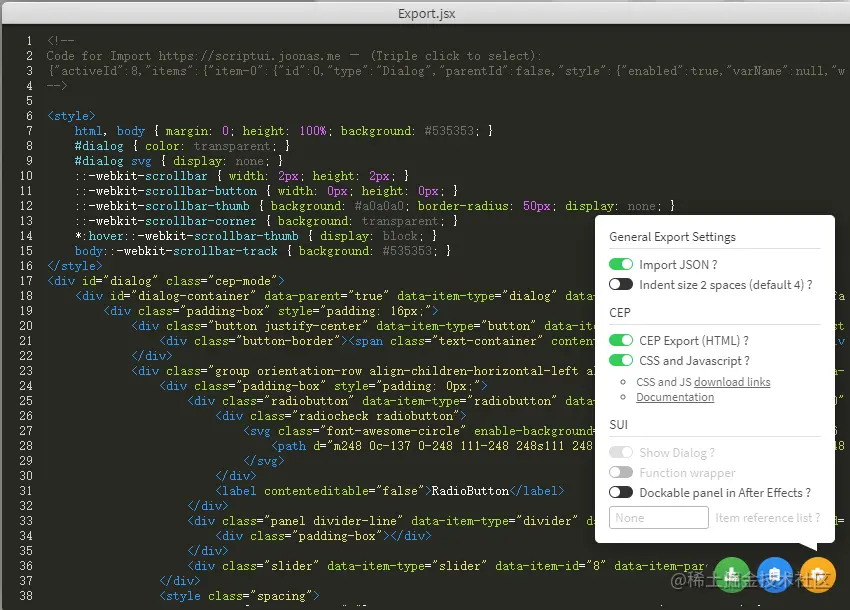Click the opening <style> tag on line 6

[x=71, y=115]
